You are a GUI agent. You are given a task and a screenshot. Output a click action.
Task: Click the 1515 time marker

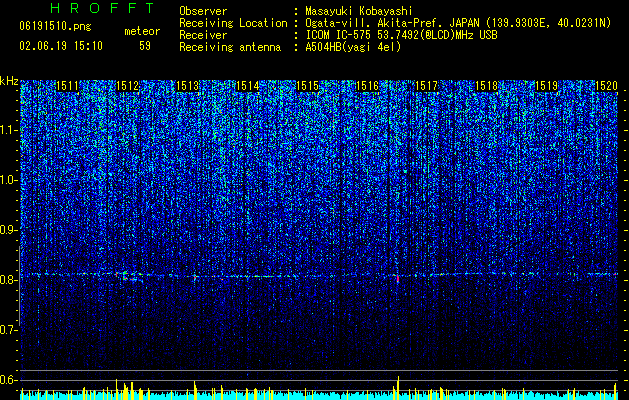point(307,85)
